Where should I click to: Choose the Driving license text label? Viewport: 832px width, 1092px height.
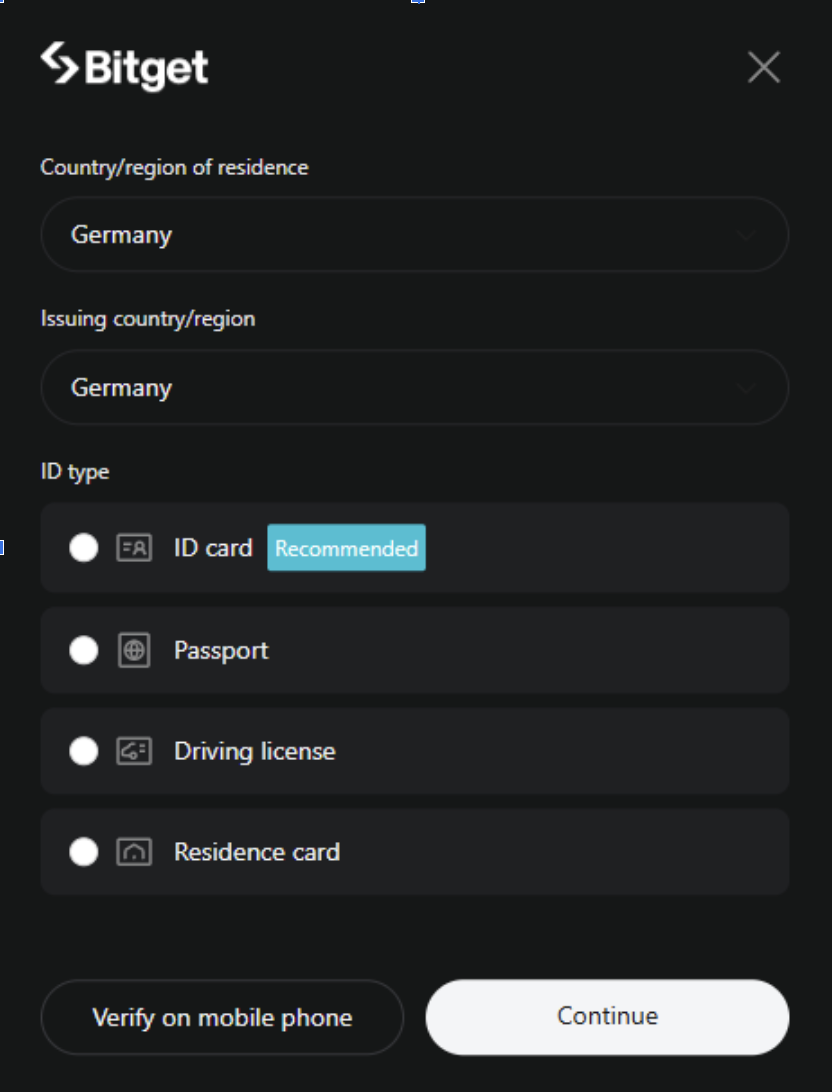254,751
